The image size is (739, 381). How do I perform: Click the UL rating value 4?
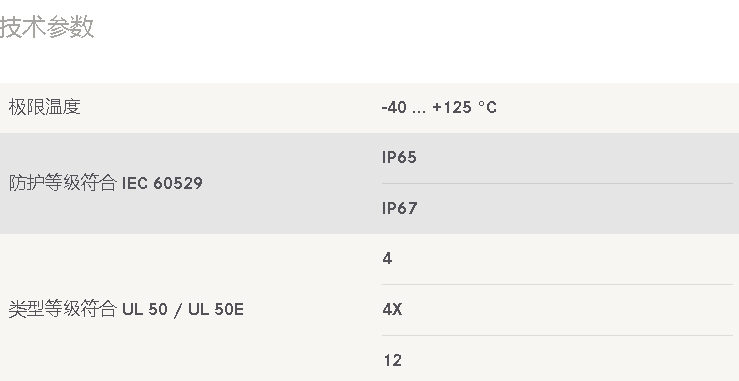(387, 259)
